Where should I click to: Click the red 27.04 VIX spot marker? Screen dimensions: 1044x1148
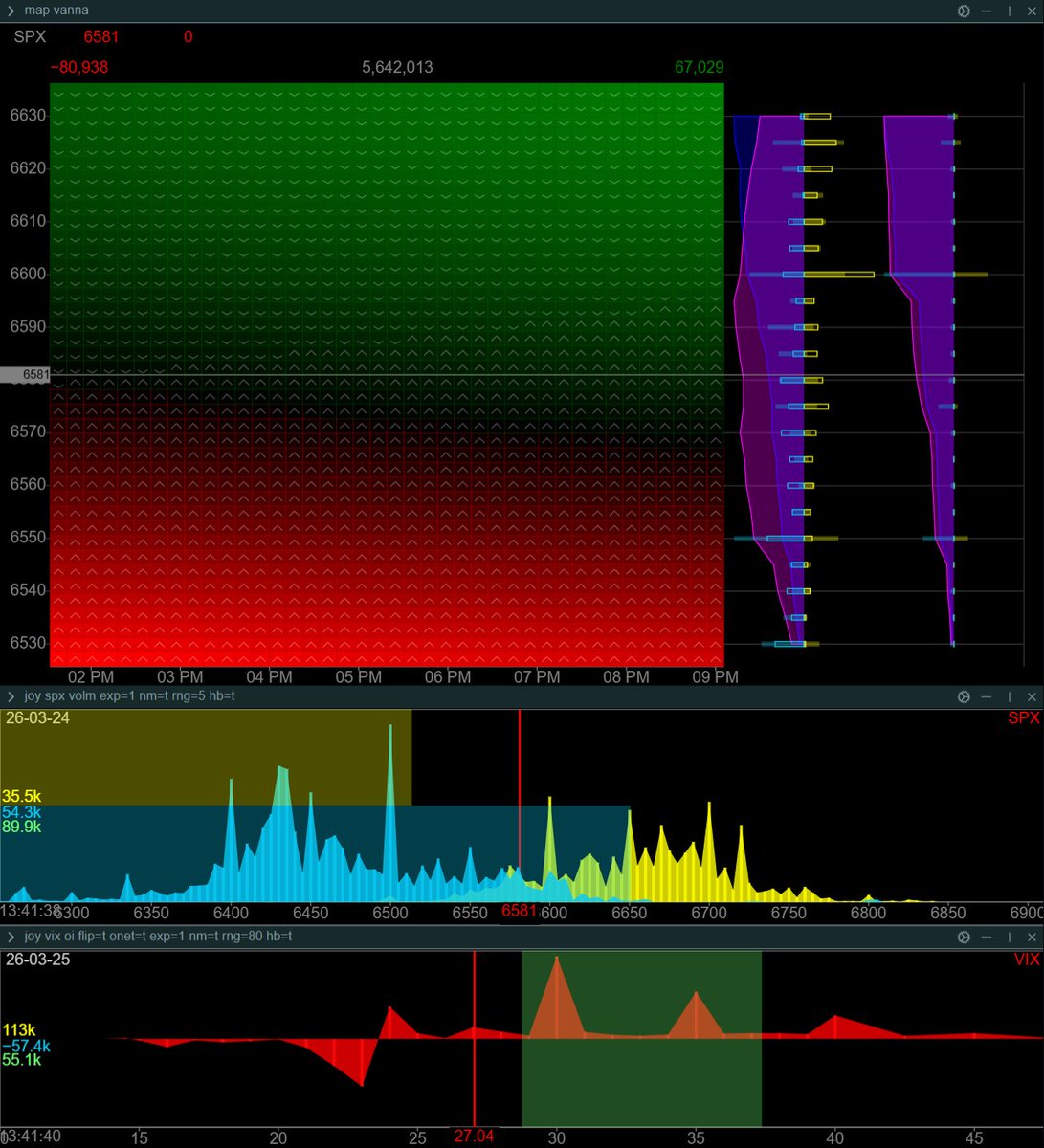474,1136
